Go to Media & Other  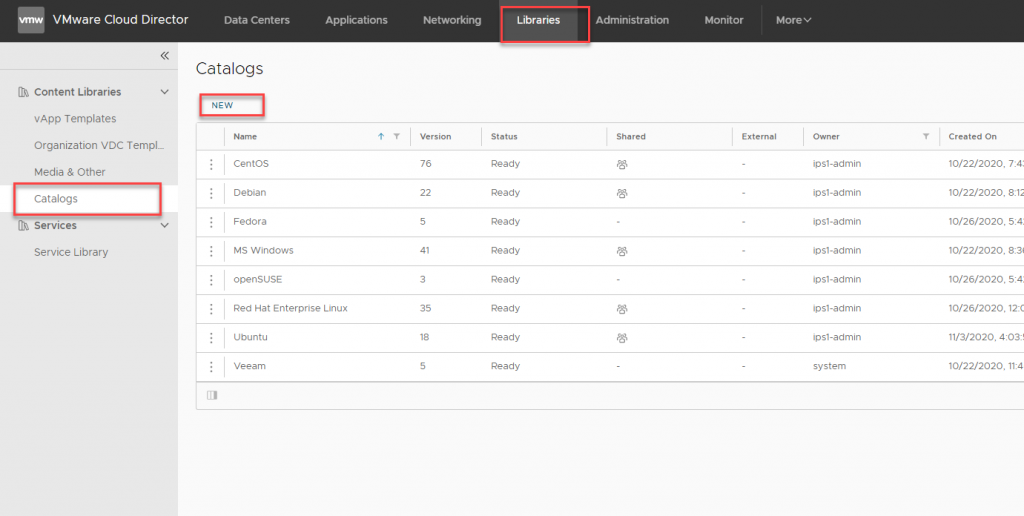point(70,172)
